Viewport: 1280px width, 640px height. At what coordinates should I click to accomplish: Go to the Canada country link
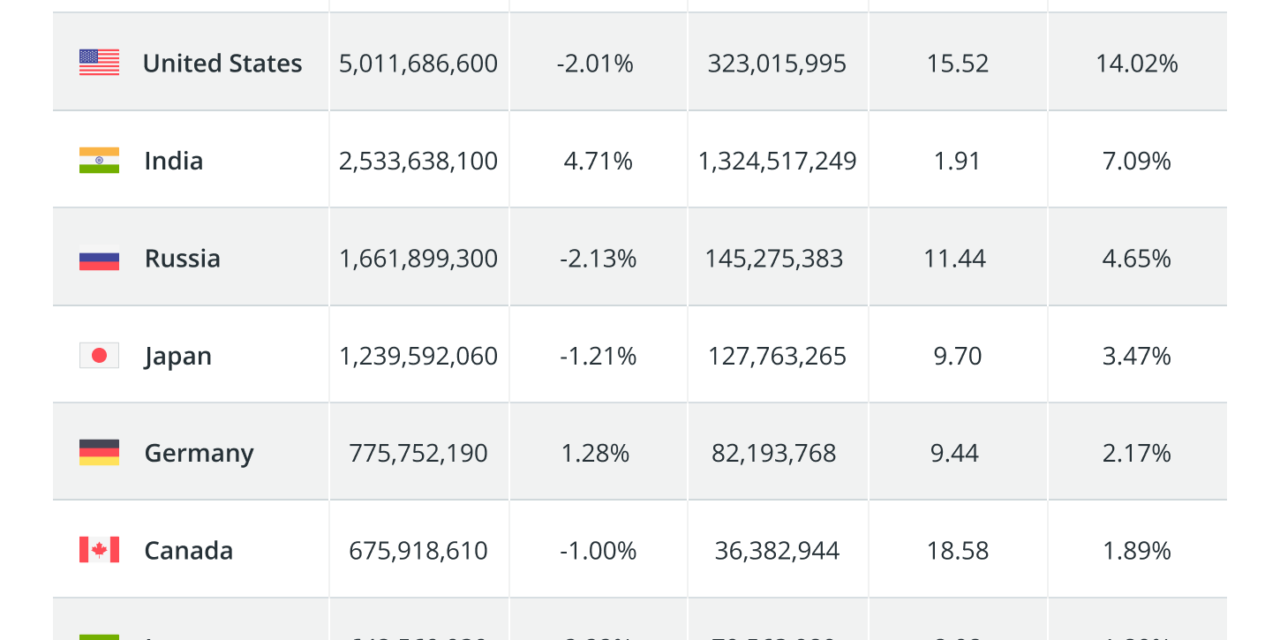(x=188, y=551)
